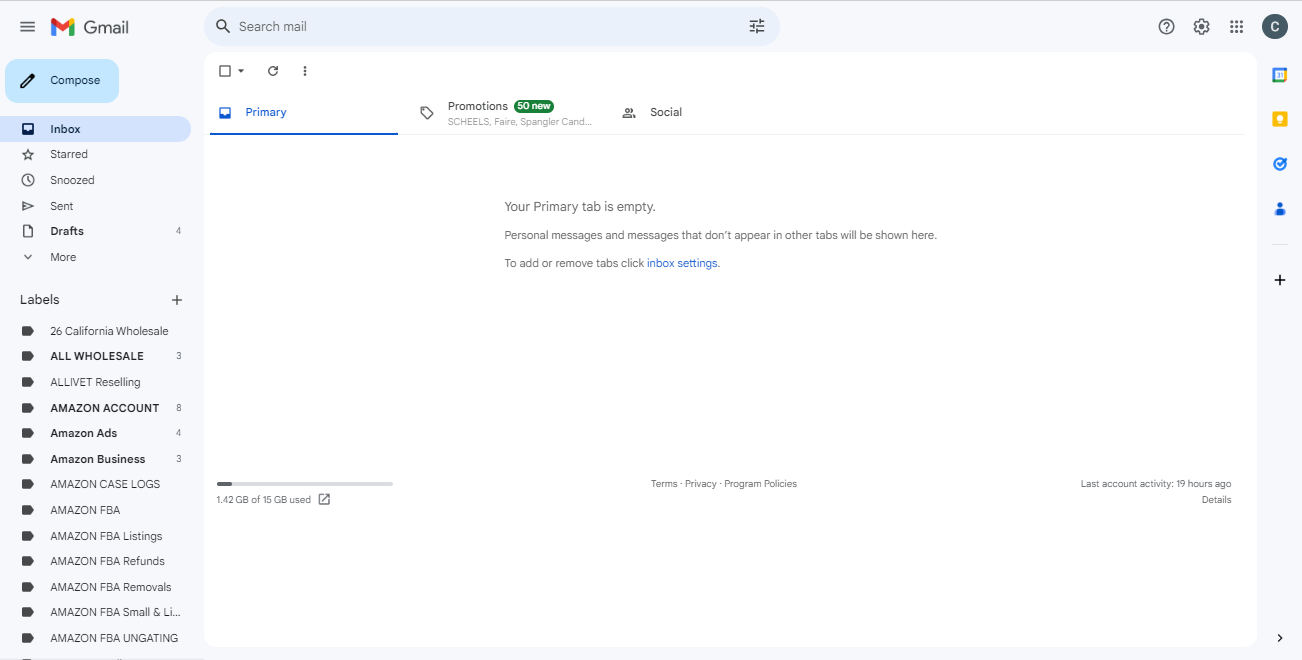Screen dimensions: 1302x660
Task: Open the Inbox folder
Action: point(95,129)
